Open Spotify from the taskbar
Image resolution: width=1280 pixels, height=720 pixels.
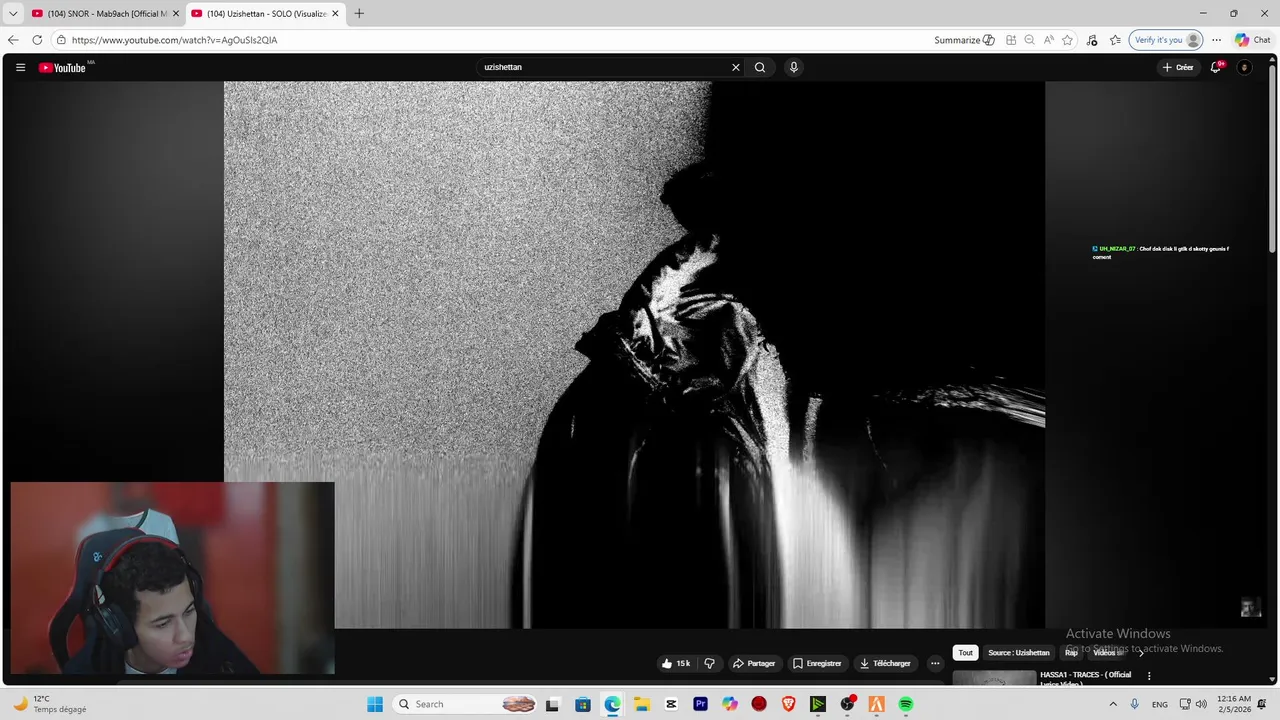pos(905,704)
